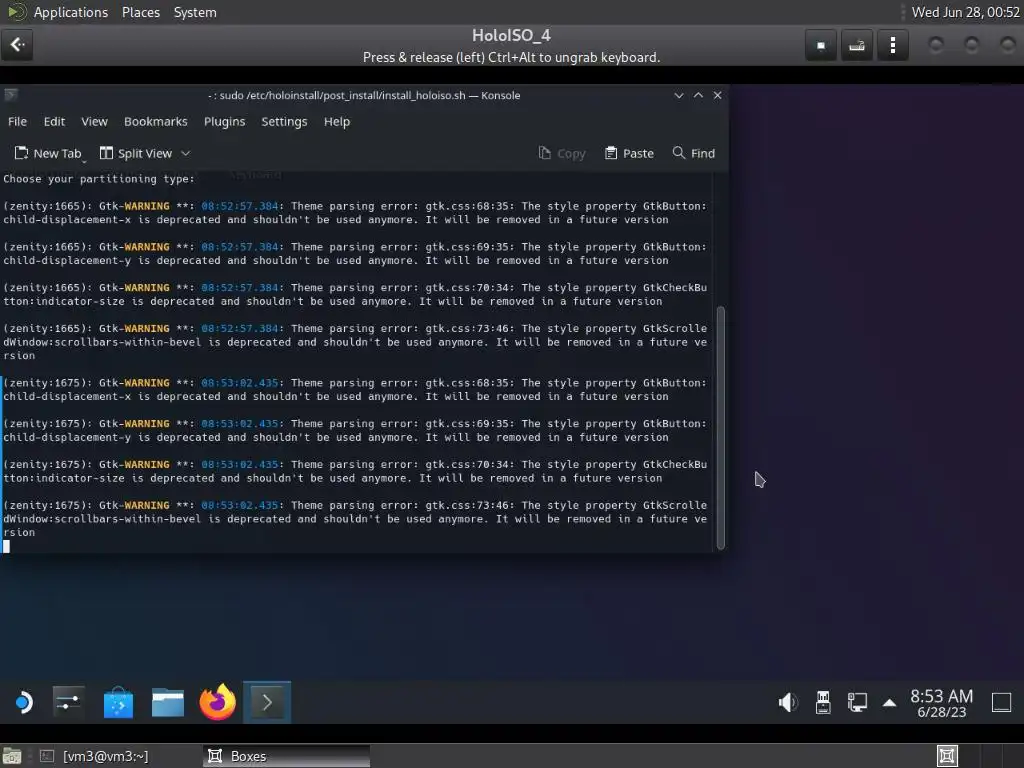This screenshot has width=1024, height=768.
Task: Open the Boxes three-dot menu
Action: [x=893, y=45]
